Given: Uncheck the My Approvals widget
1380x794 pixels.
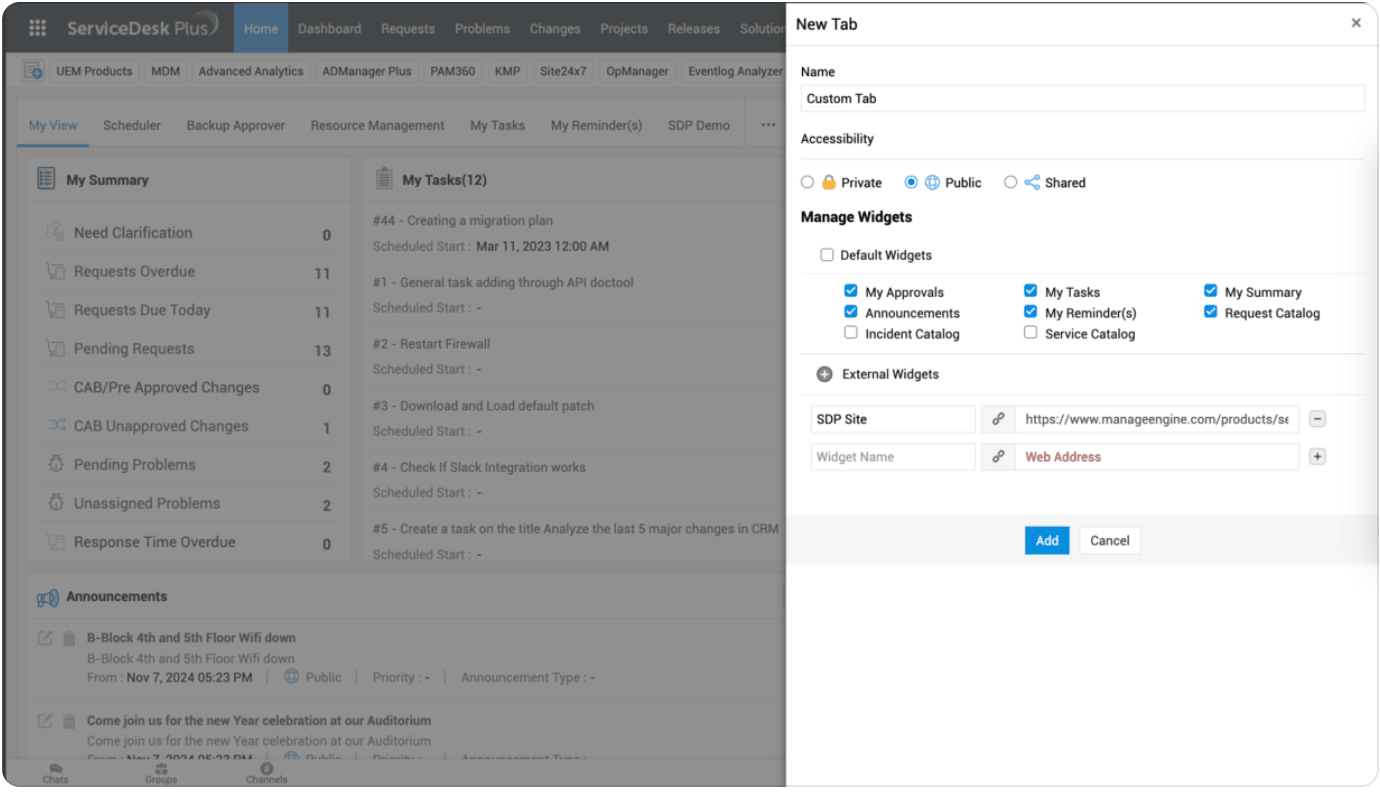Looking at the screenshot, I should point(851,291).
